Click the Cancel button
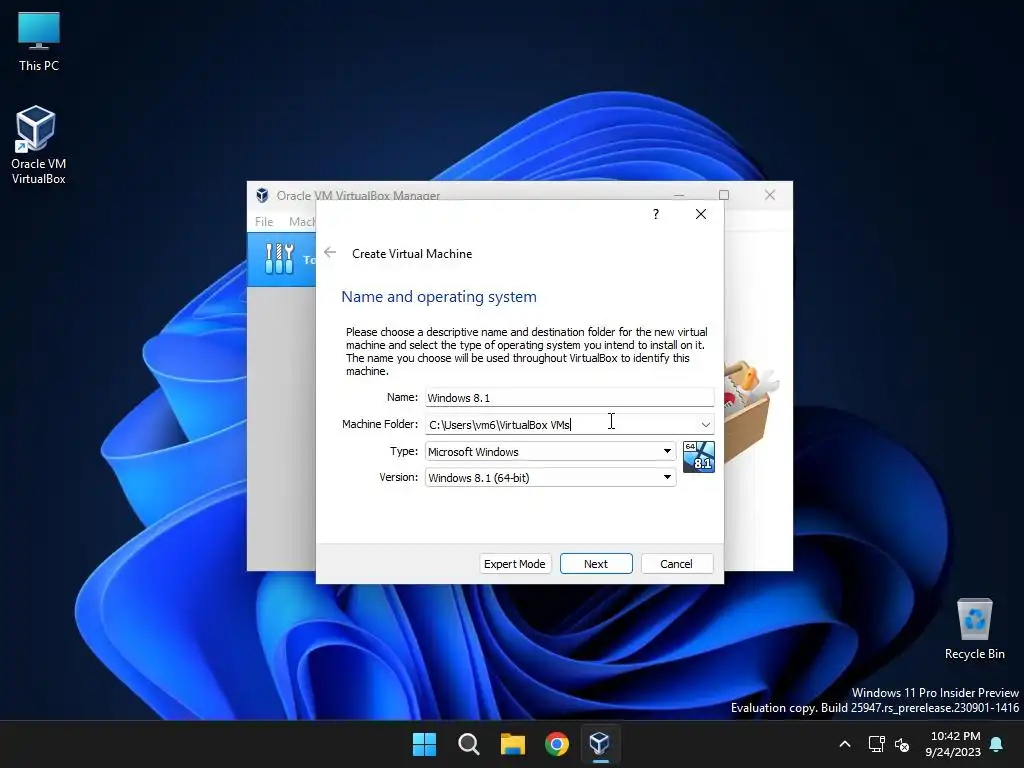 pos(677,564)
